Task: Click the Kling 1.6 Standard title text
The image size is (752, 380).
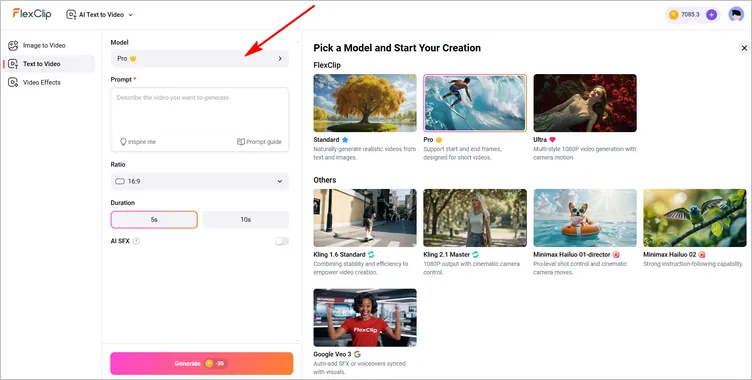Action: (340, 254)
